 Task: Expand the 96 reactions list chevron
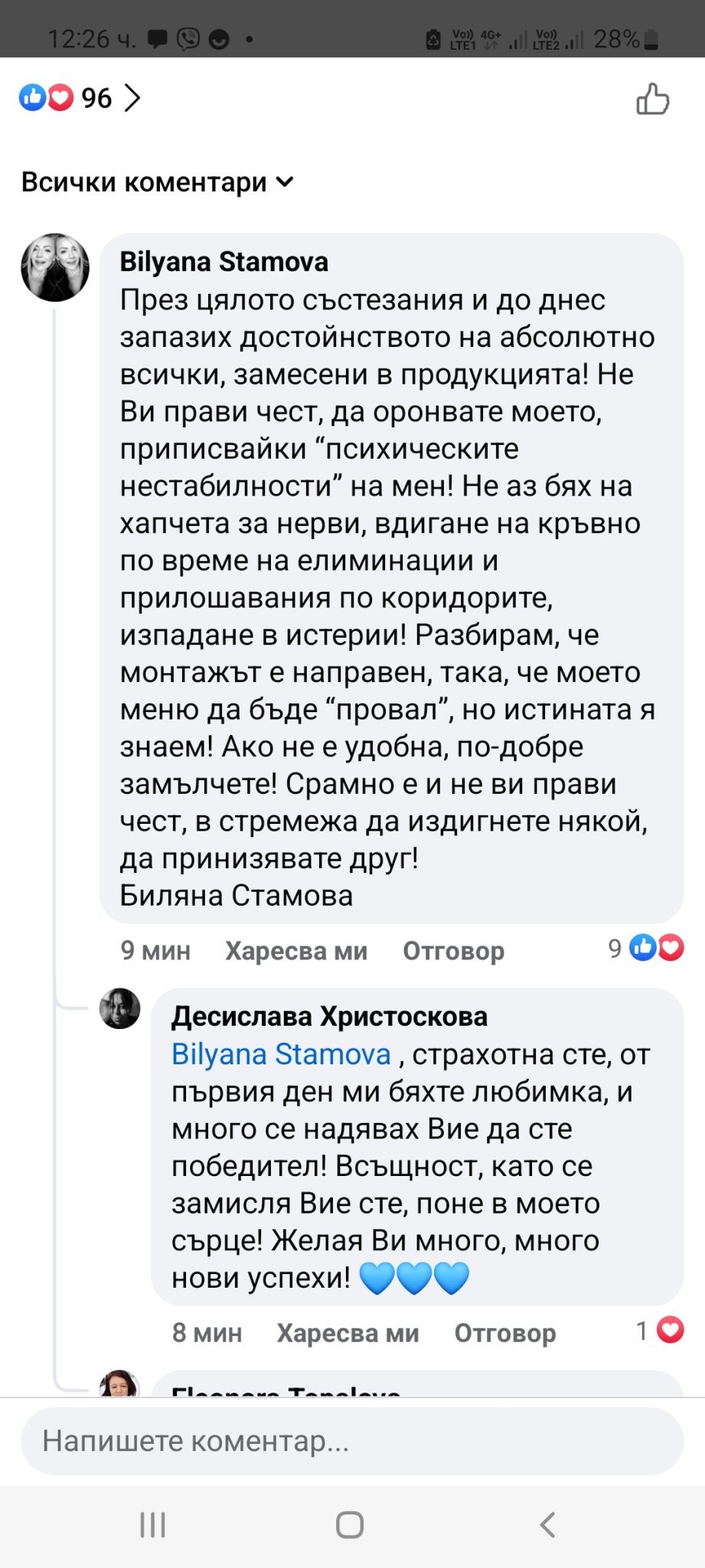click(132, 98)
